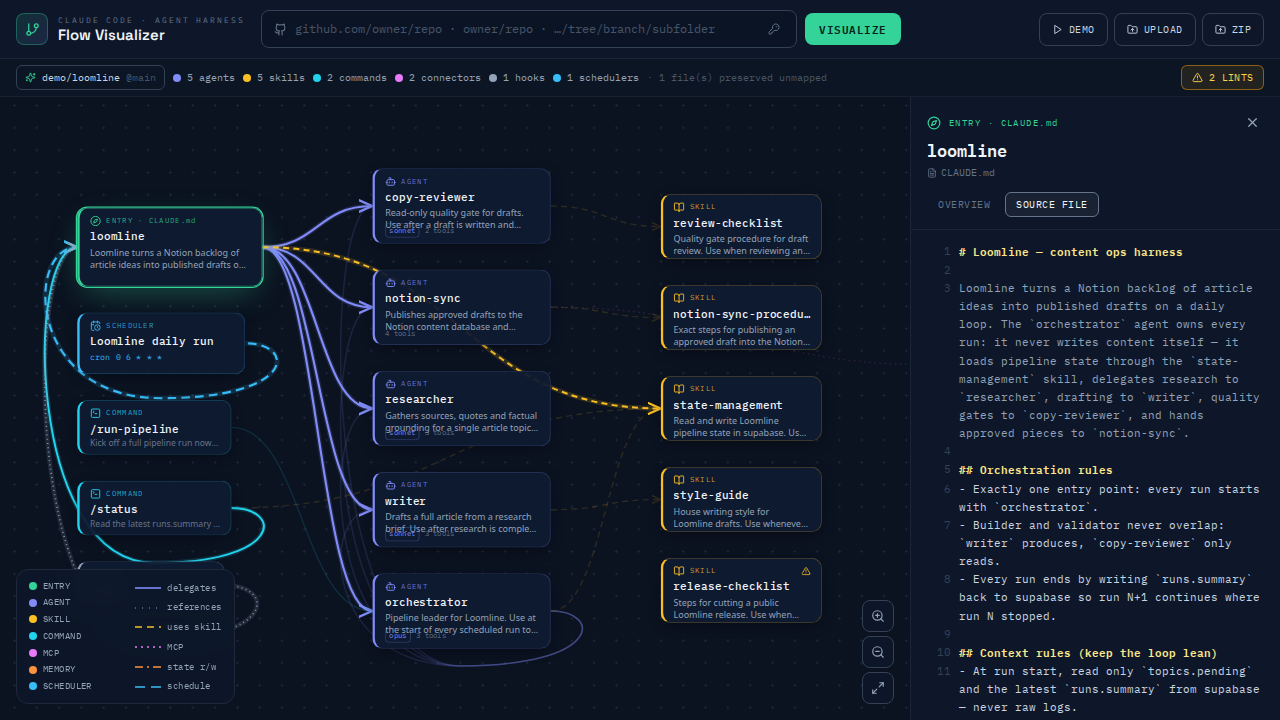Zoom in on the flow graph

click(x=878, y=616)
